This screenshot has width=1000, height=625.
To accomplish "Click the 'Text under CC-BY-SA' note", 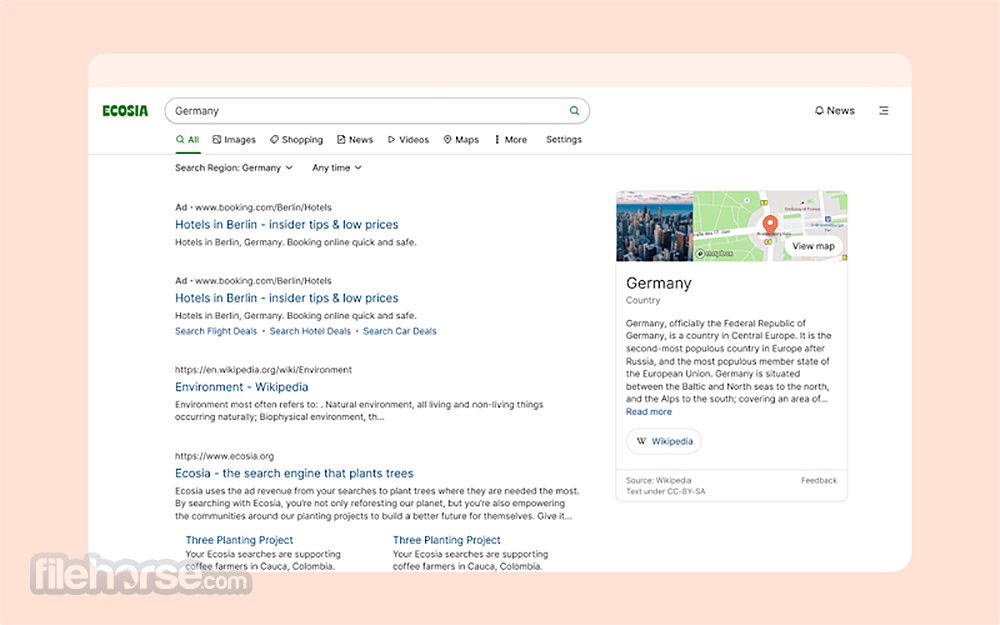I will tap(665, 492).
